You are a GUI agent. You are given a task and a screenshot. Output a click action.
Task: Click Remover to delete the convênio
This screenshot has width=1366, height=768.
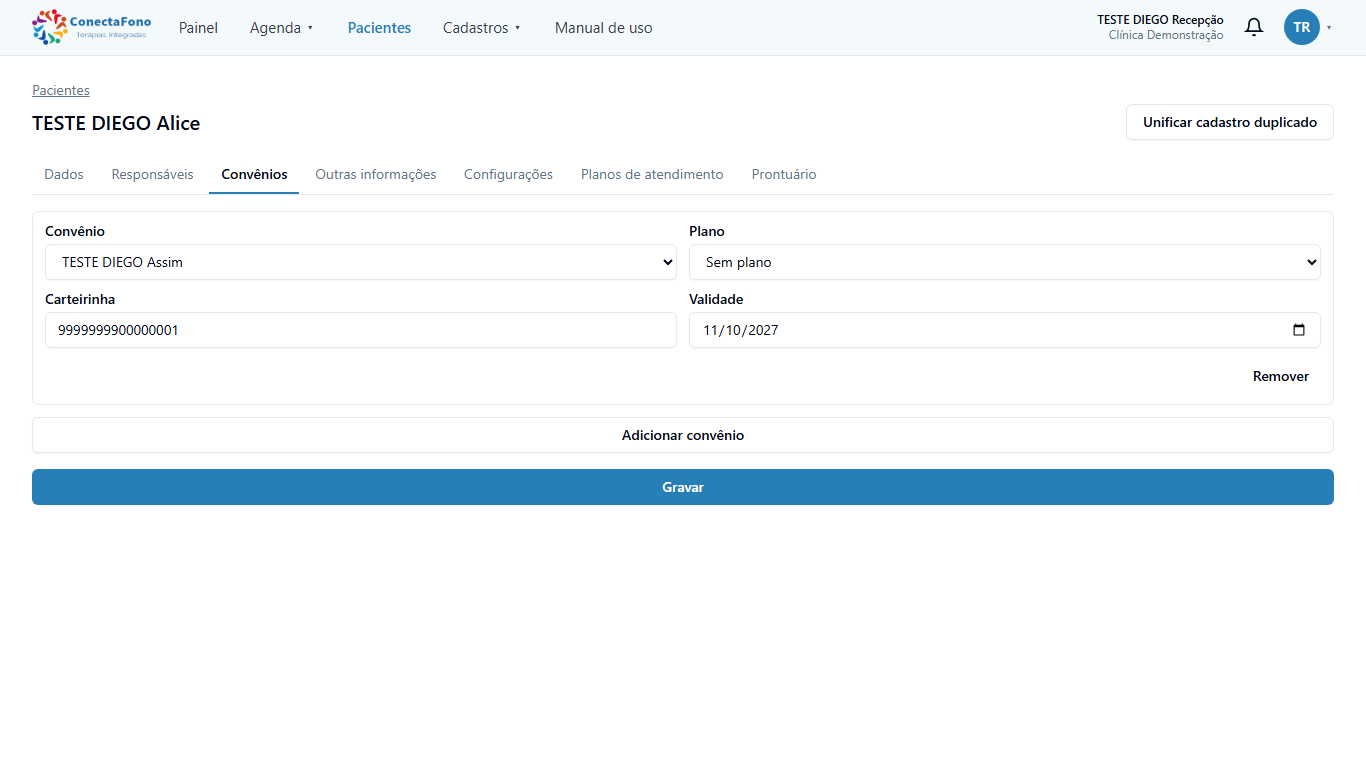coord(1281,376)
